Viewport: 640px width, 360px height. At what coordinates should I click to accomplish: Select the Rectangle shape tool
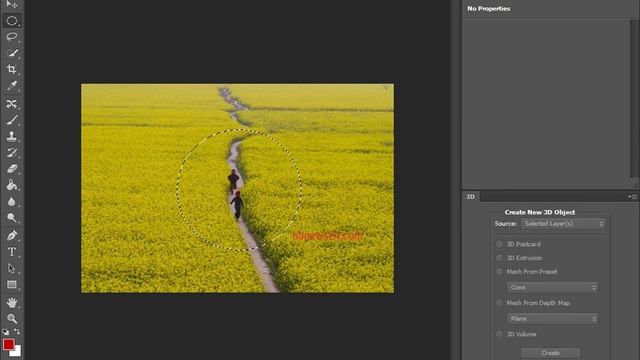tap(12, 284)
